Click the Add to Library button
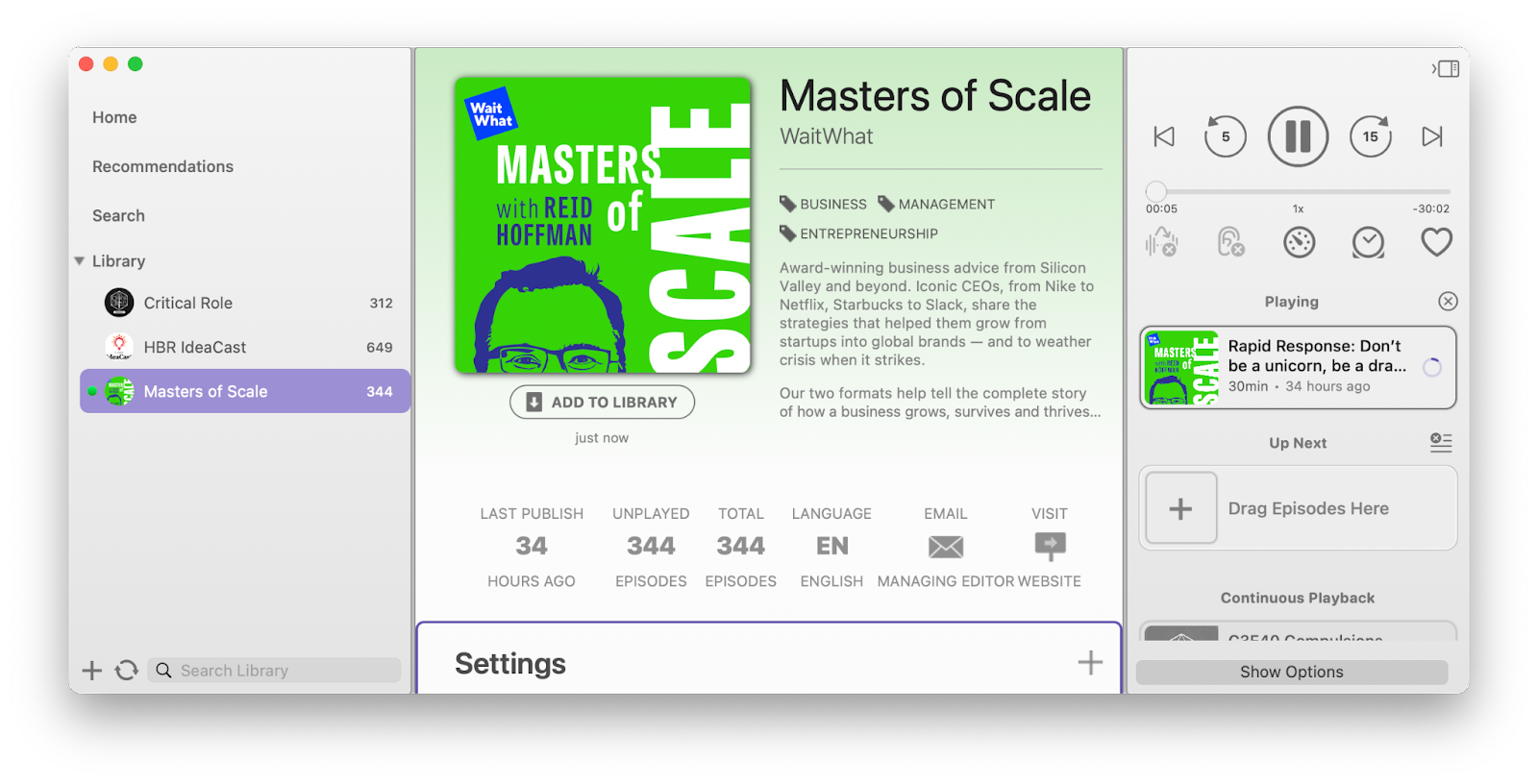 (602, 403)
